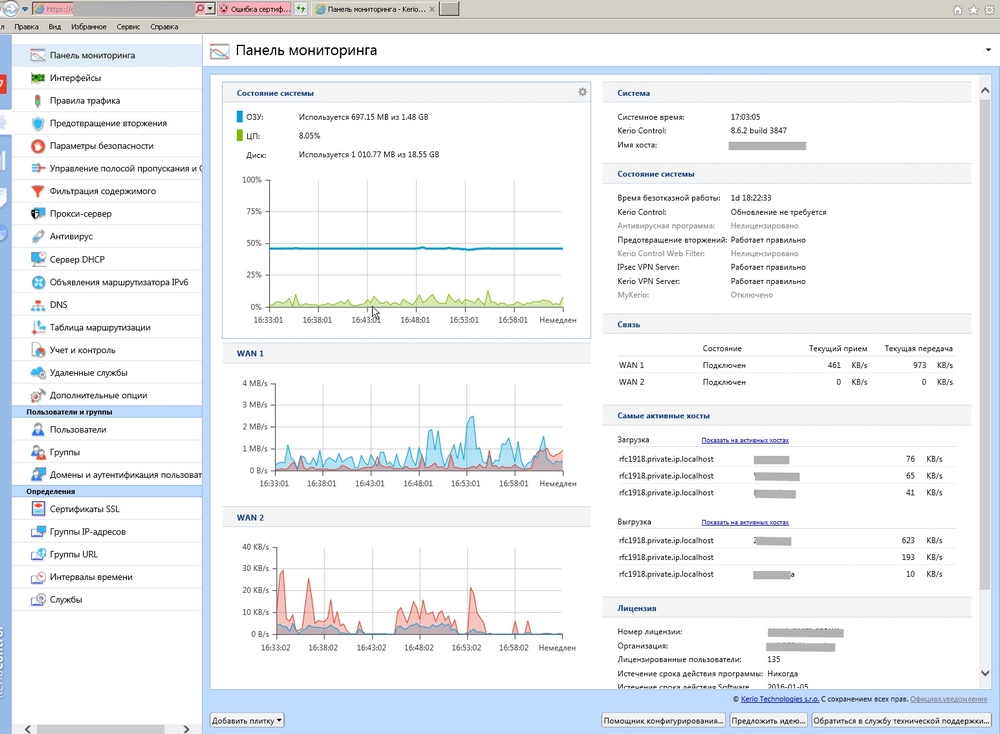Open the browser address bar dropdown
1000x734 pixels.
coord(210,9)
